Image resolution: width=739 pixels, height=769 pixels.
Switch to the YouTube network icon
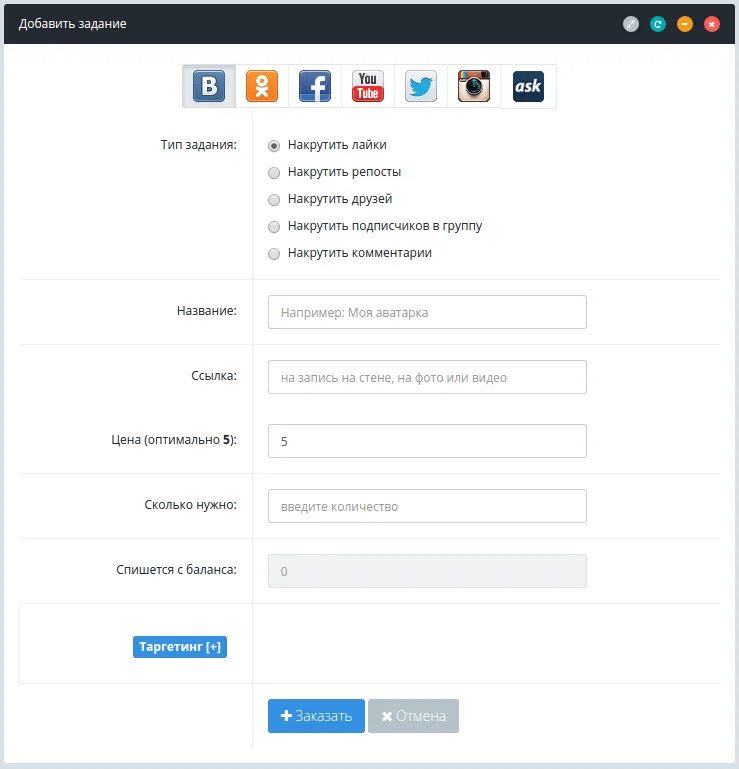368,86
